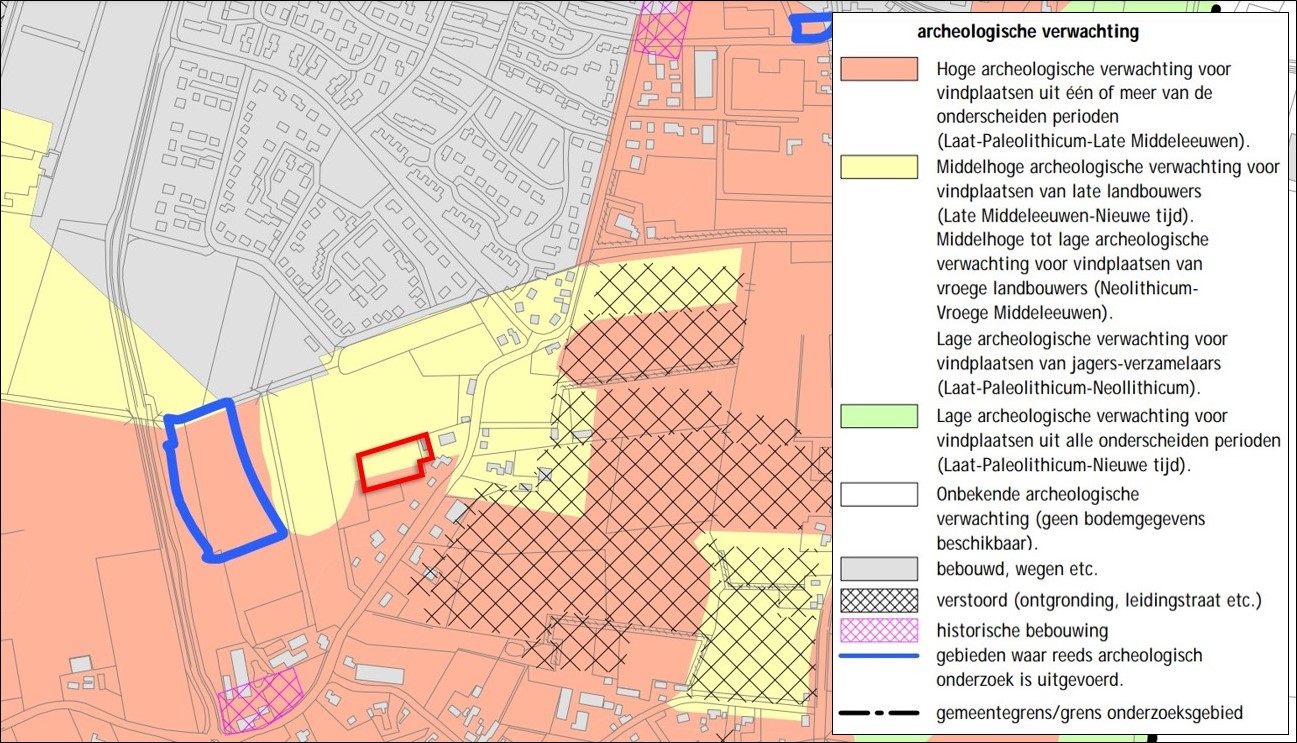The height and width of the screenshot is (743, 1297).
Task: Click the blue line legend symbol
Action: 879,656
